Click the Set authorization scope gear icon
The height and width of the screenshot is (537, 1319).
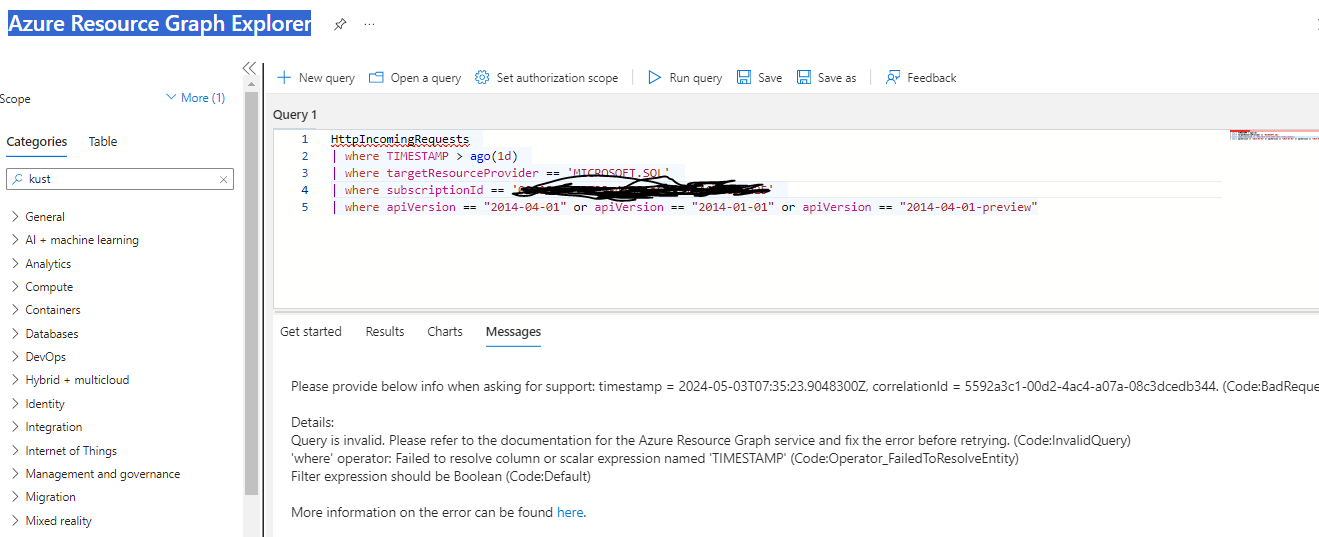tap(482, 77)
